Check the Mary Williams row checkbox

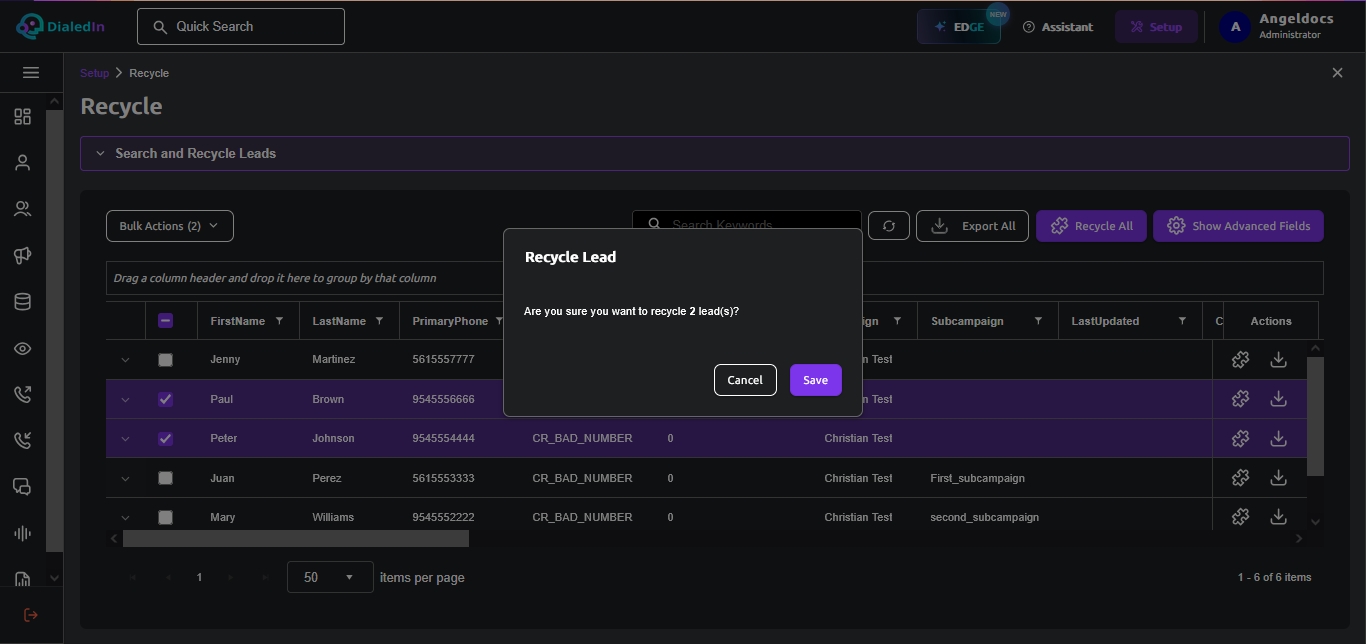[166, 517]
